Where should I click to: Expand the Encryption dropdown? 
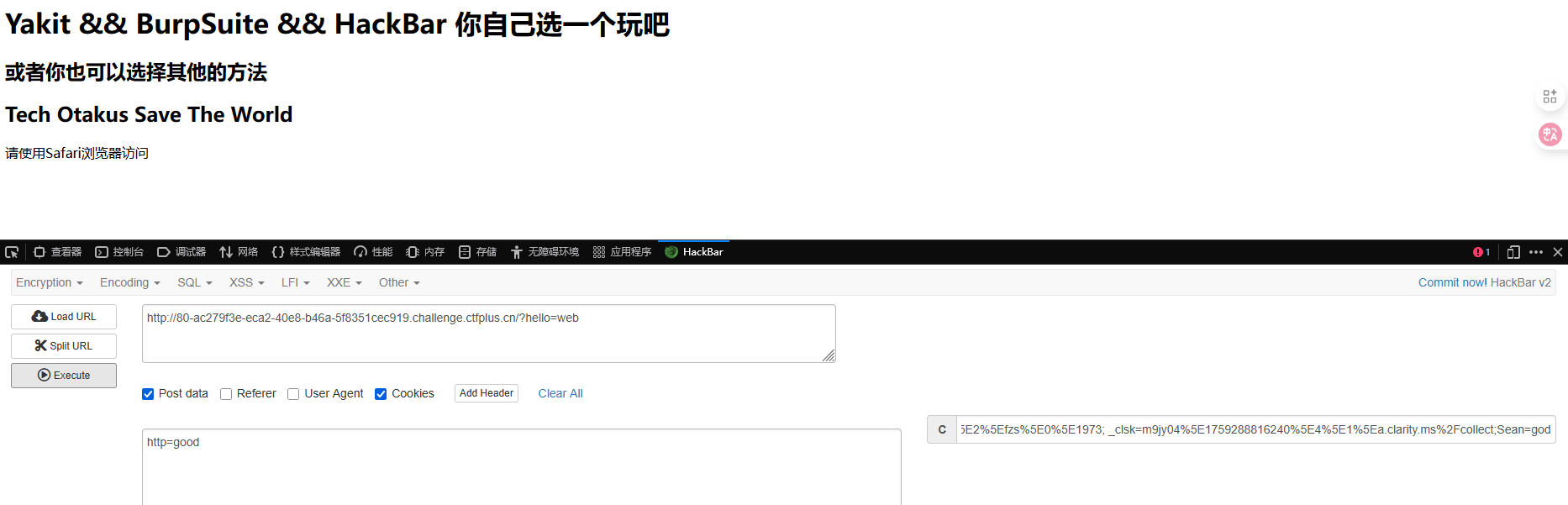click(50, 282)
